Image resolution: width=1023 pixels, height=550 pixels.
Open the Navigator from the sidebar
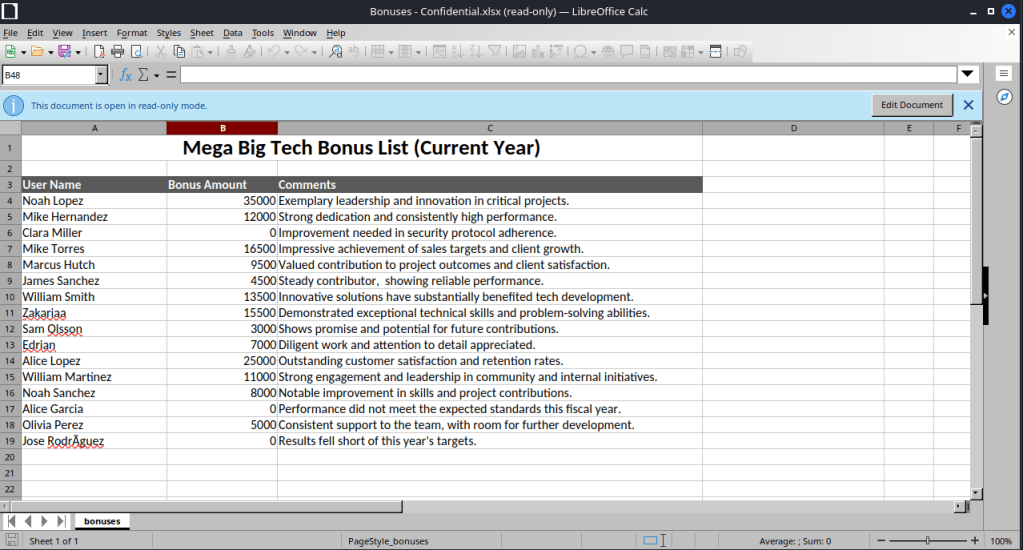point(1004,97)
